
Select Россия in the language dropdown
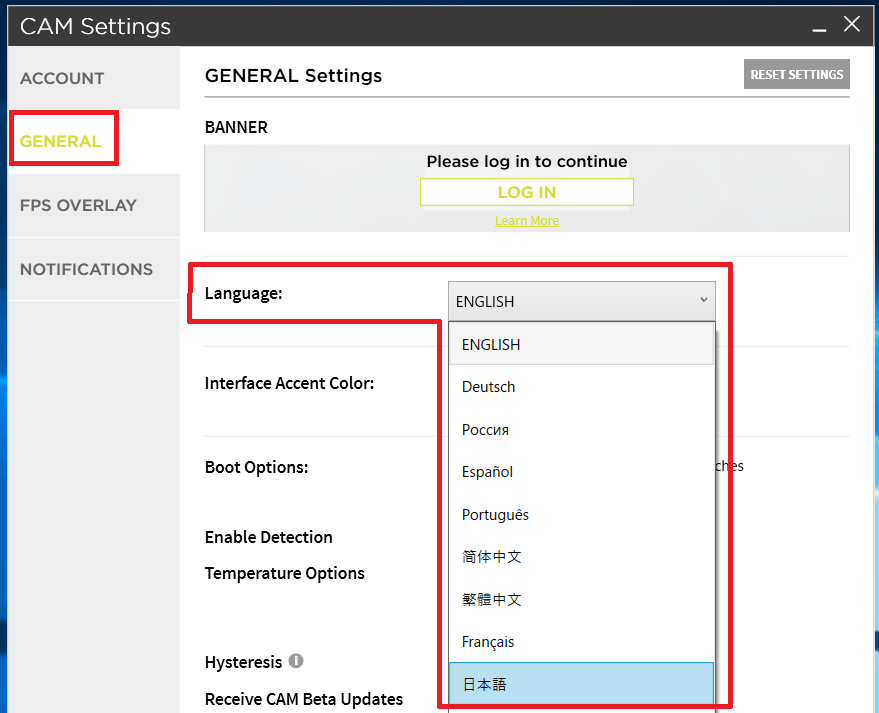coord(581,429)
